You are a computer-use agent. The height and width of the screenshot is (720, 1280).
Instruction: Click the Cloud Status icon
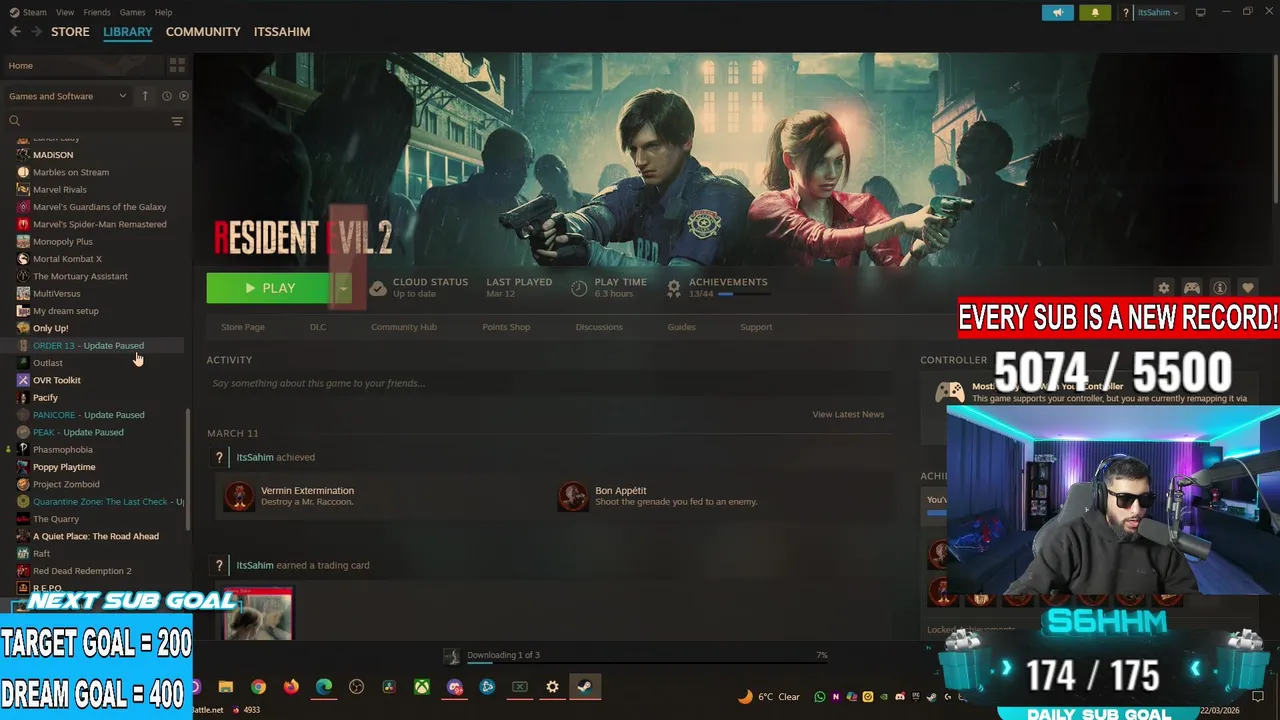point(378,288)
